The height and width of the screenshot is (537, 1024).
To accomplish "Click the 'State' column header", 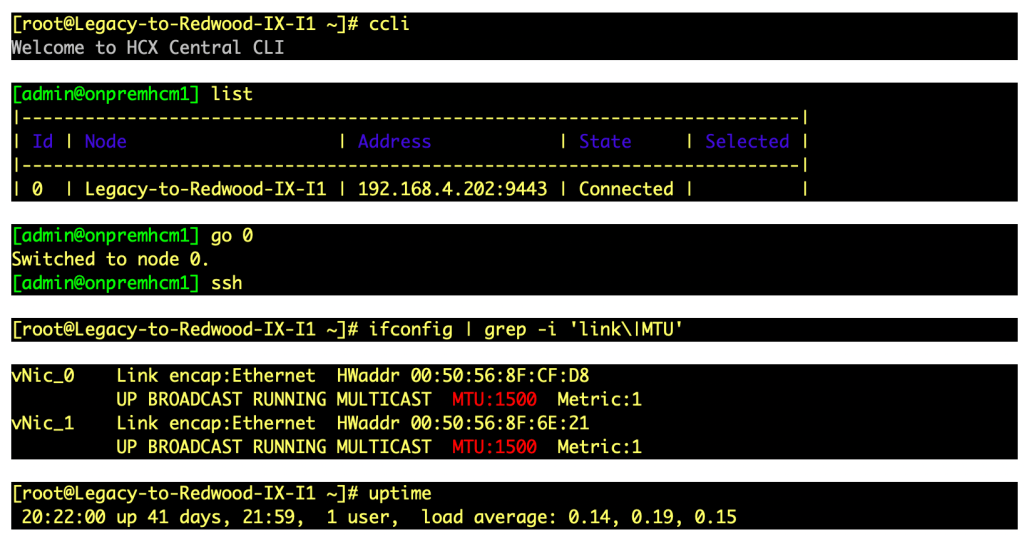I will coord(605,141).
